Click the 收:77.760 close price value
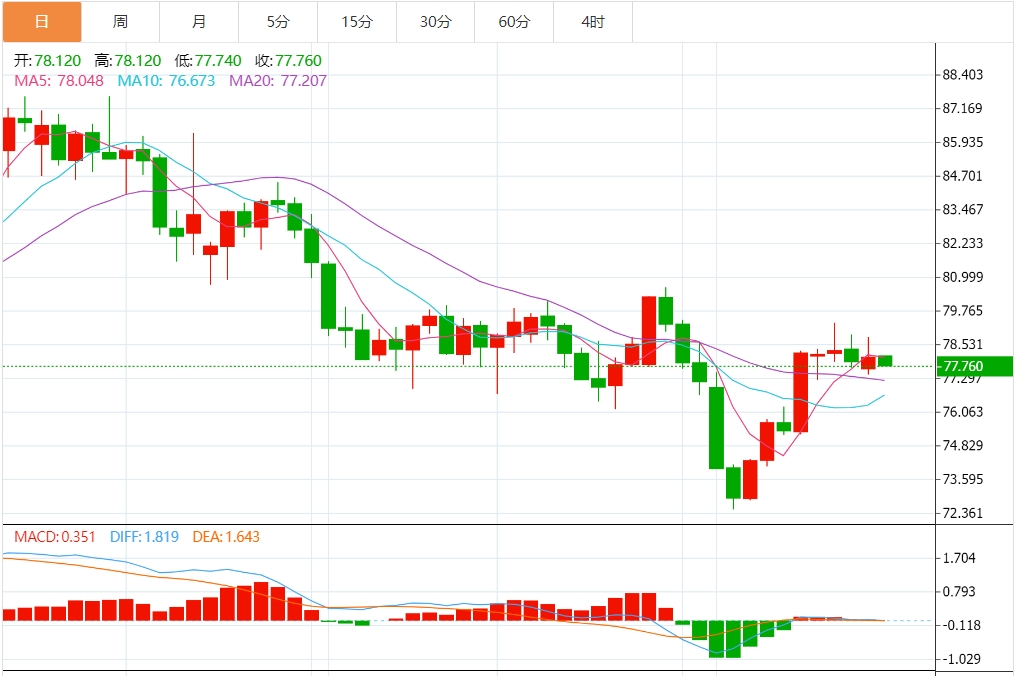This screenshot has width=1026, height=676. point(289,61)
